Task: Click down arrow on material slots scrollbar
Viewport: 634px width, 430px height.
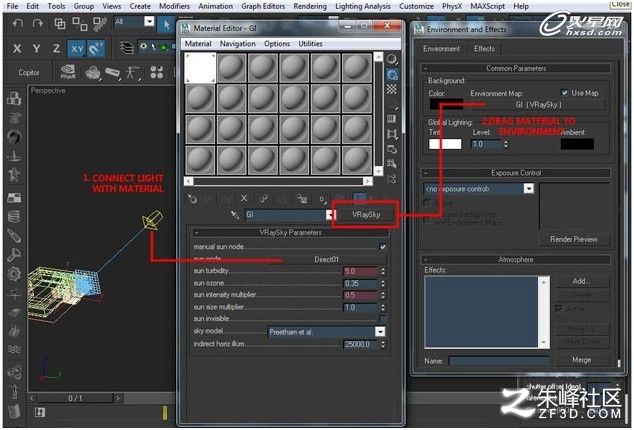Action: (x=378, y=172)
